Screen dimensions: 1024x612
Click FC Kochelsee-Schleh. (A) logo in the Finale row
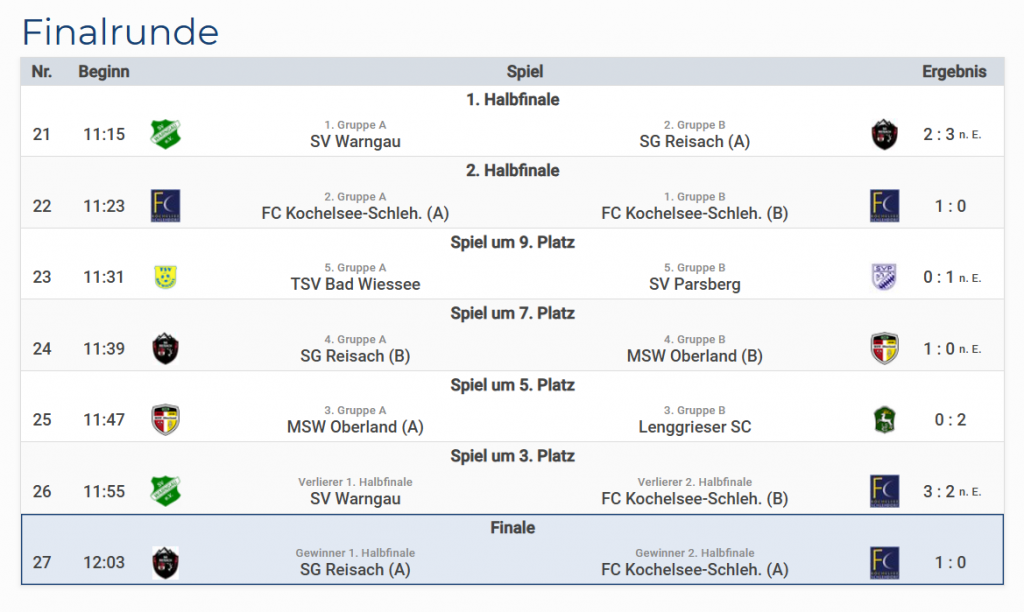pos(884,562)
